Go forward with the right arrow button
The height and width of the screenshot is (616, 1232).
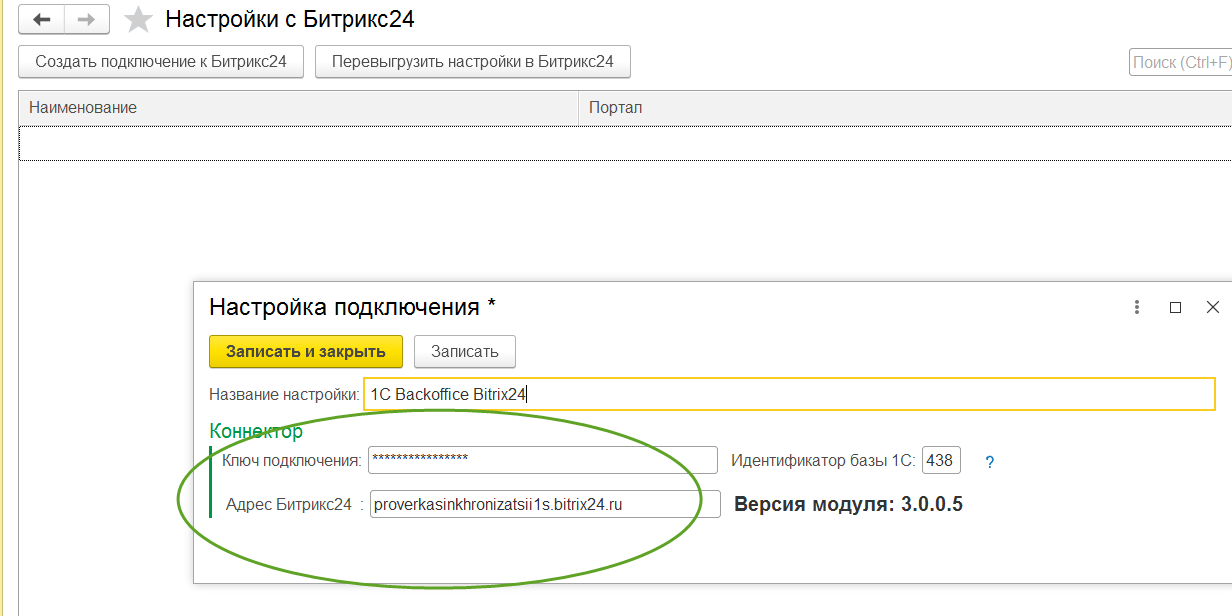[87, 20]
